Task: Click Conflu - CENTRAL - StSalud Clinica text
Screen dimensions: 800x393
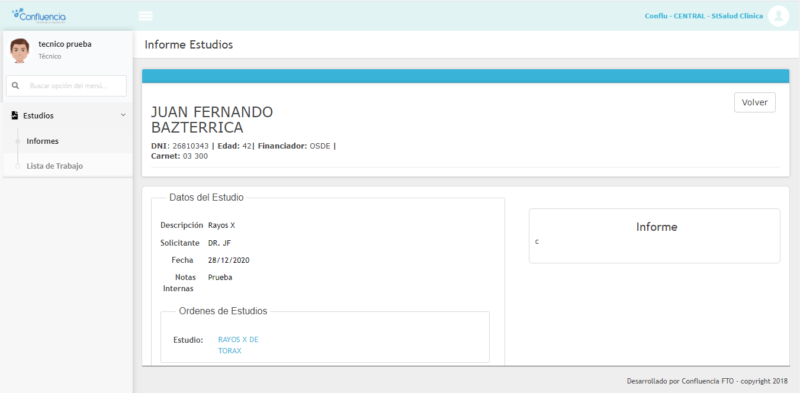Action: coord(704,16)
